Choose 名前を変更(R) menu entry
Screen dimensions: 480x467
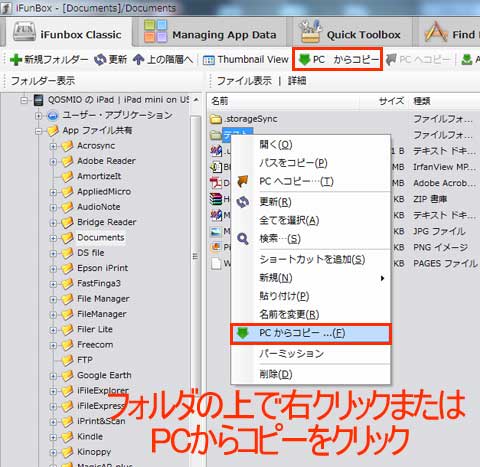pyautogui.click(x=310, y=314)
